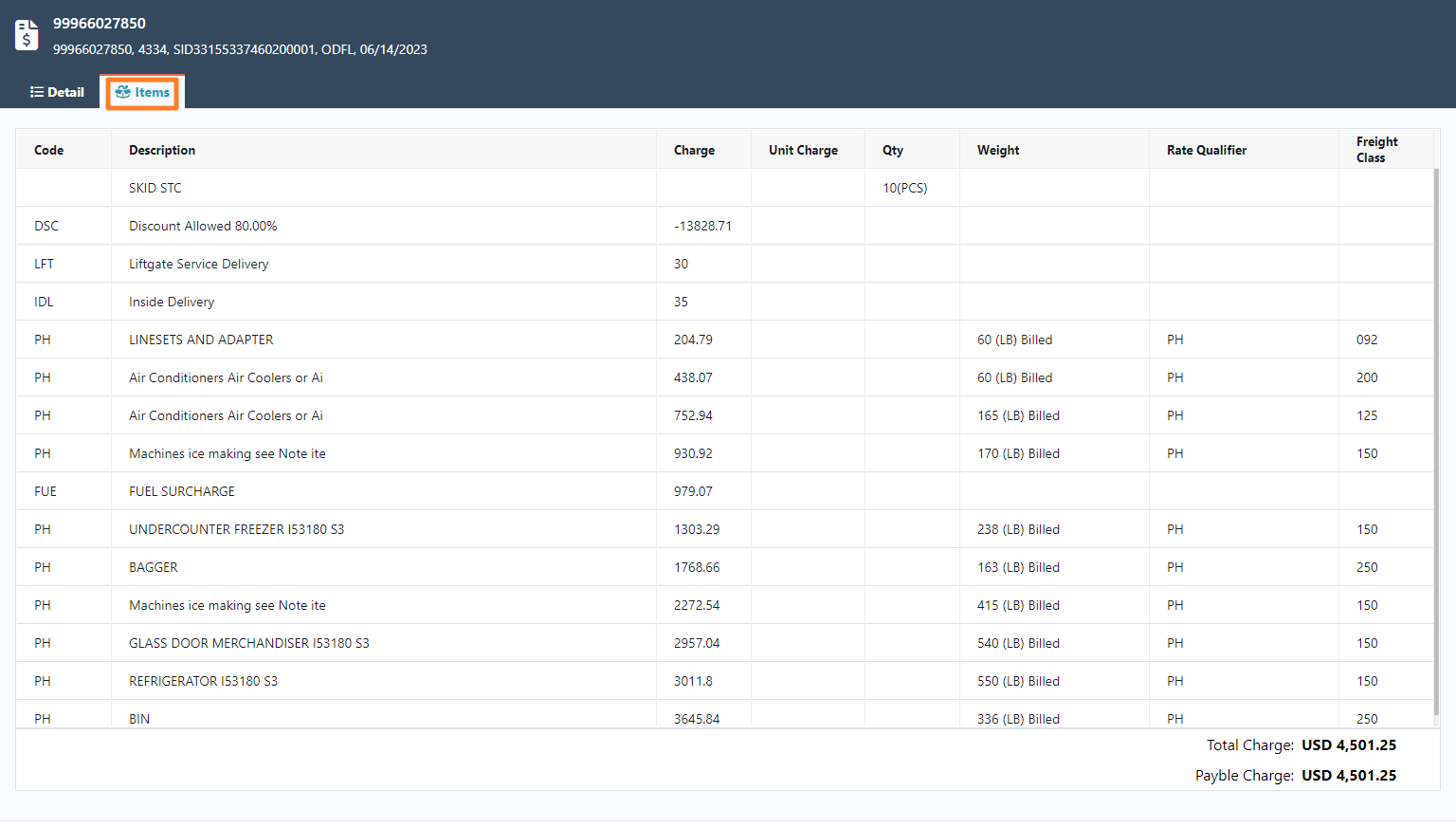Click the UNDERCOUNTER FREEZER I53180 S3 row
Image resolution: width=1456 pixels, height=827 pixels.
click(236, 529)
